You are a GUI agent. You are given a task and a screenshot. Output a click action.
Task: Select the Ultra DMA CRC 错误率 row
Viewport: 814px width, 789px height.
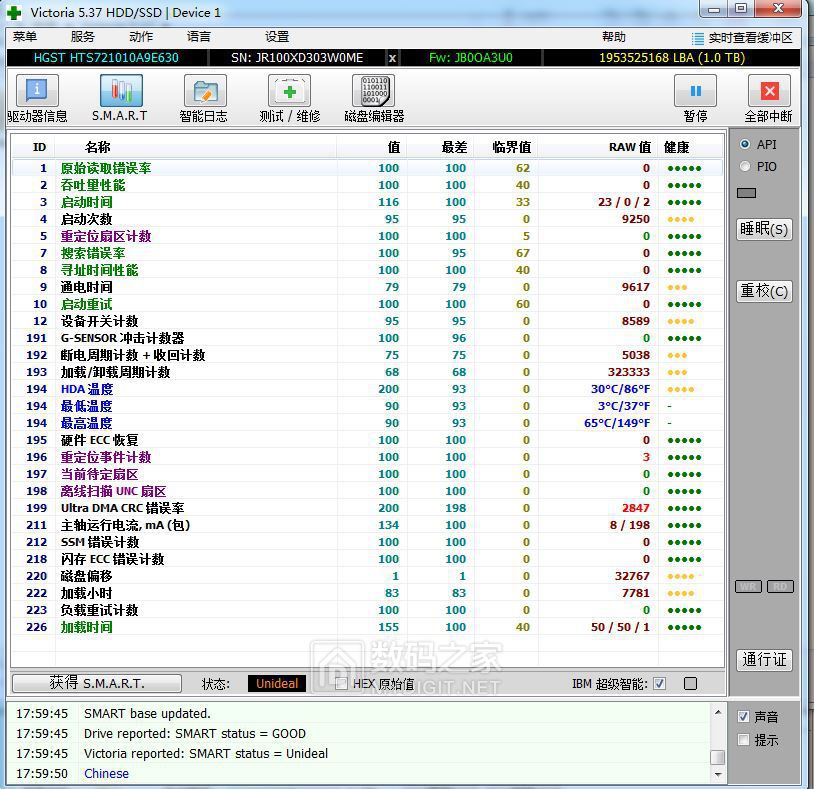point(367,508)
